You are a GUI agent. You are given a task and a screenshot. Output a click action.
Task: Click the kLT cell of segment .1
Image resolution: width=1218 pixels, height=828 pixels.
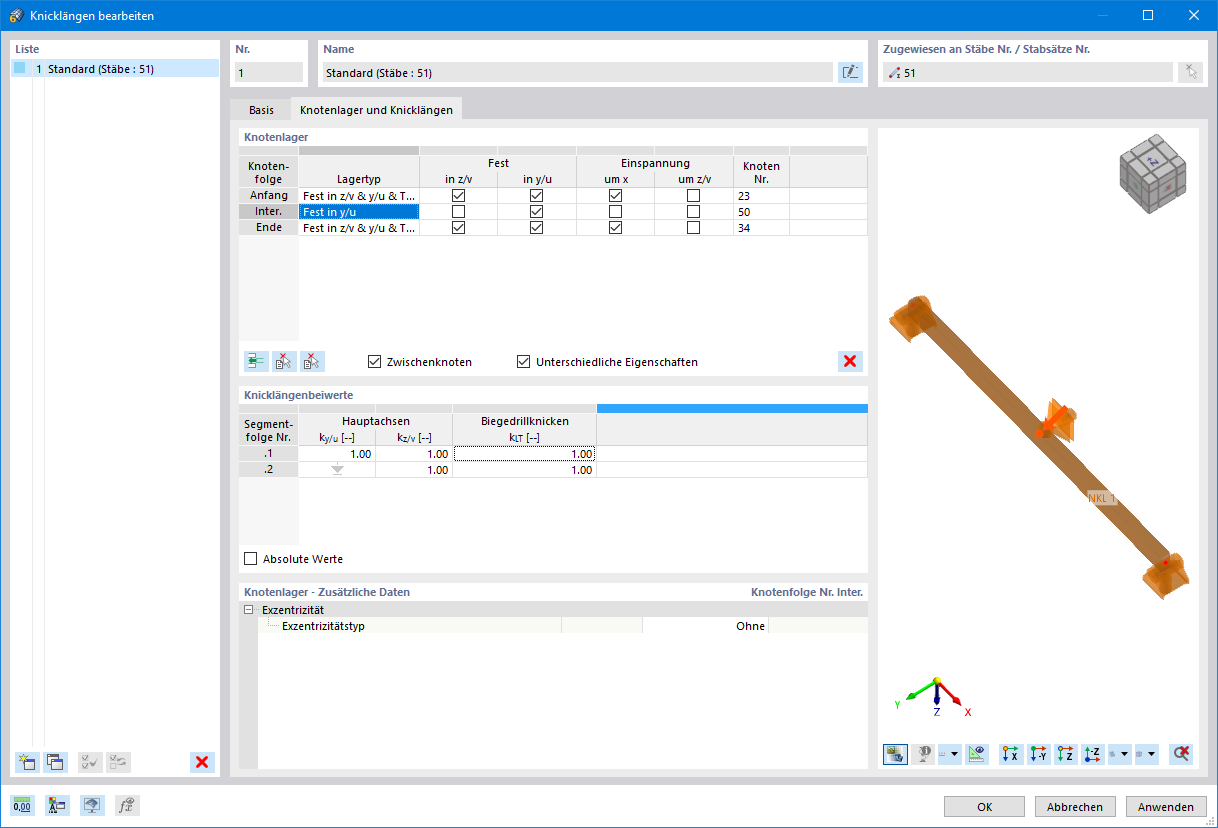click(524, 454)
